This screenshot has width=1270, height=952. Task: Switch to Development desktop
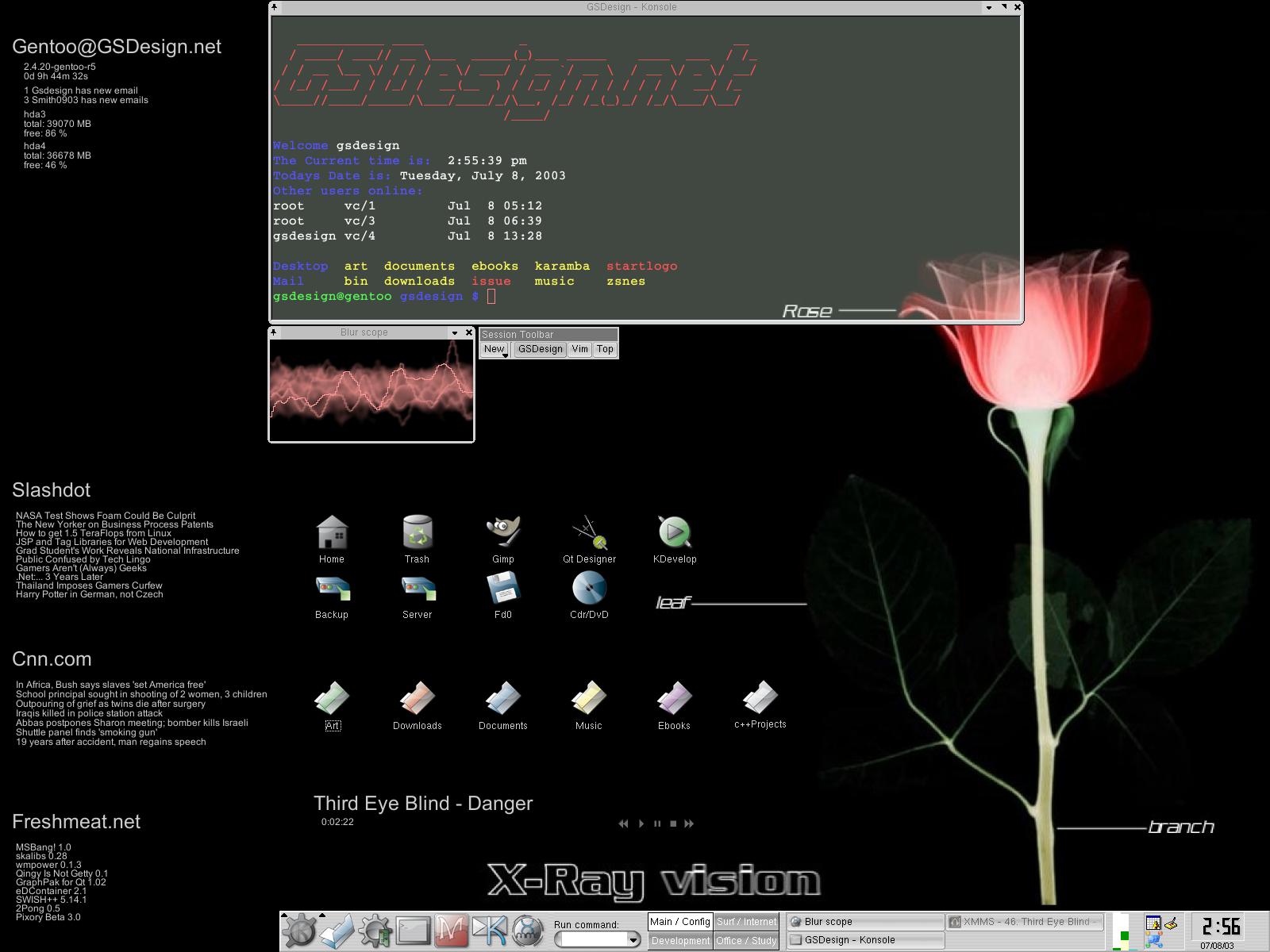[679, 941]
